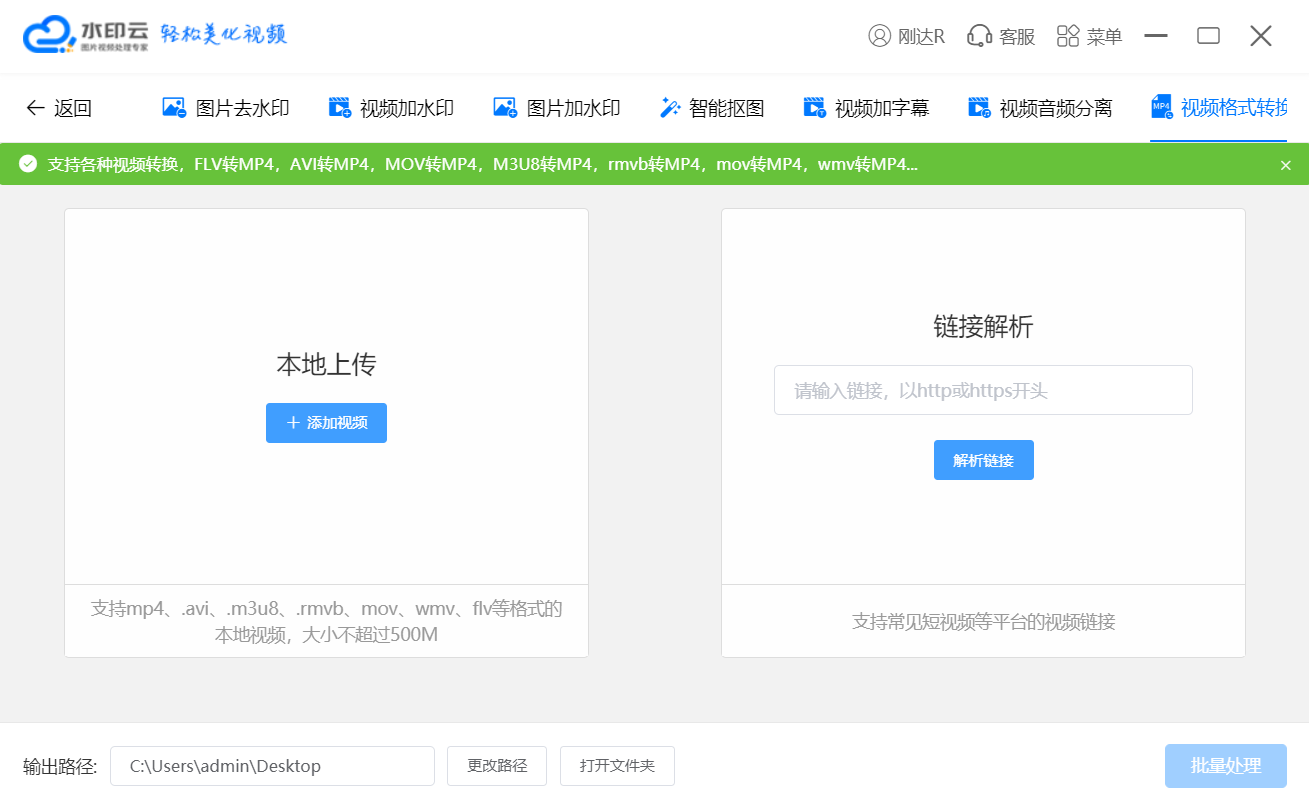The width and height of the screenshot is (1309, 807).
Task: Select the 智能抠图 tool
Action: (x=711, y=108)
